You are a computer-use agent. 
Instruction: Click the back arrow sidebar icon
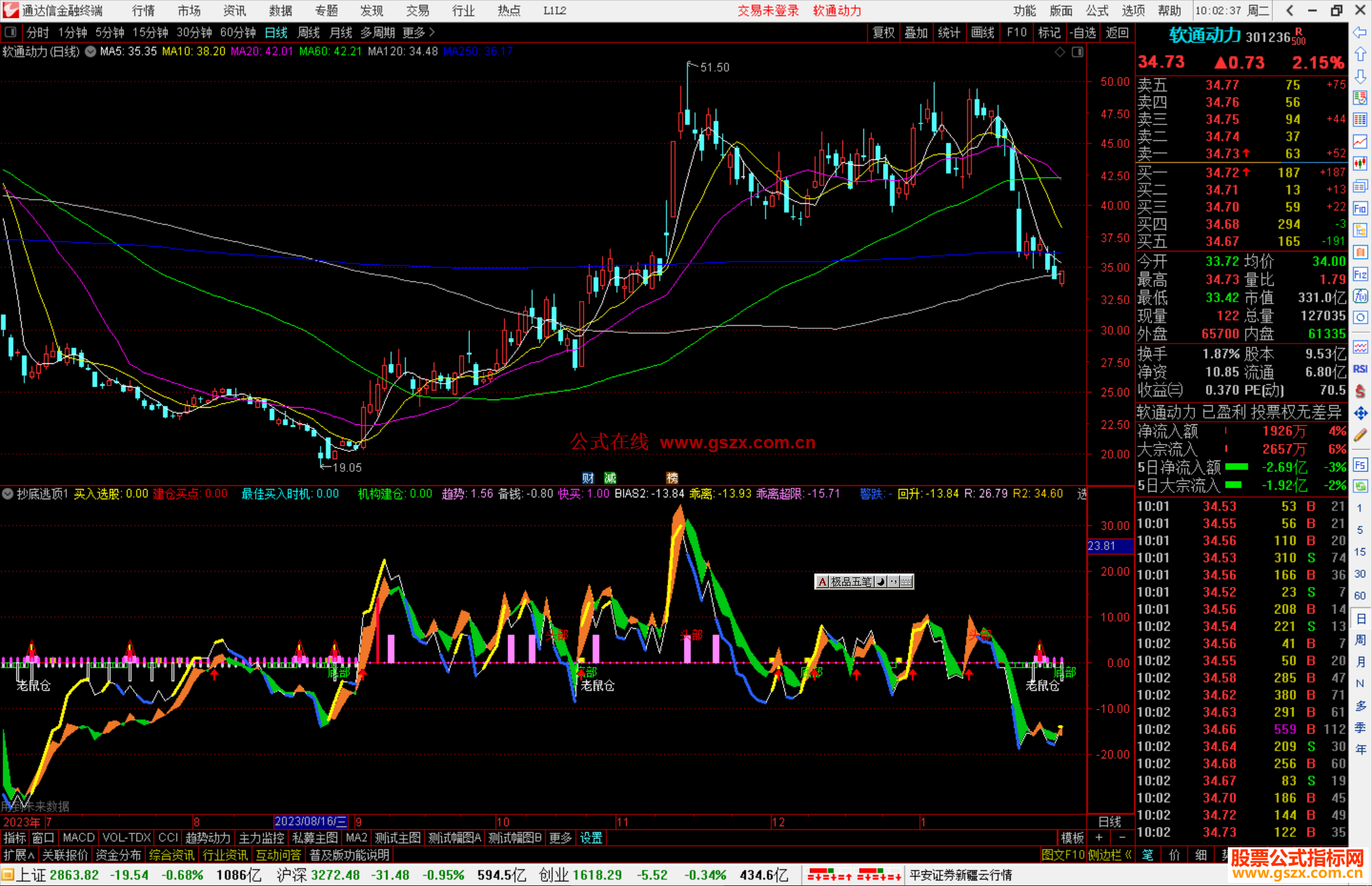pos(1360,32)
